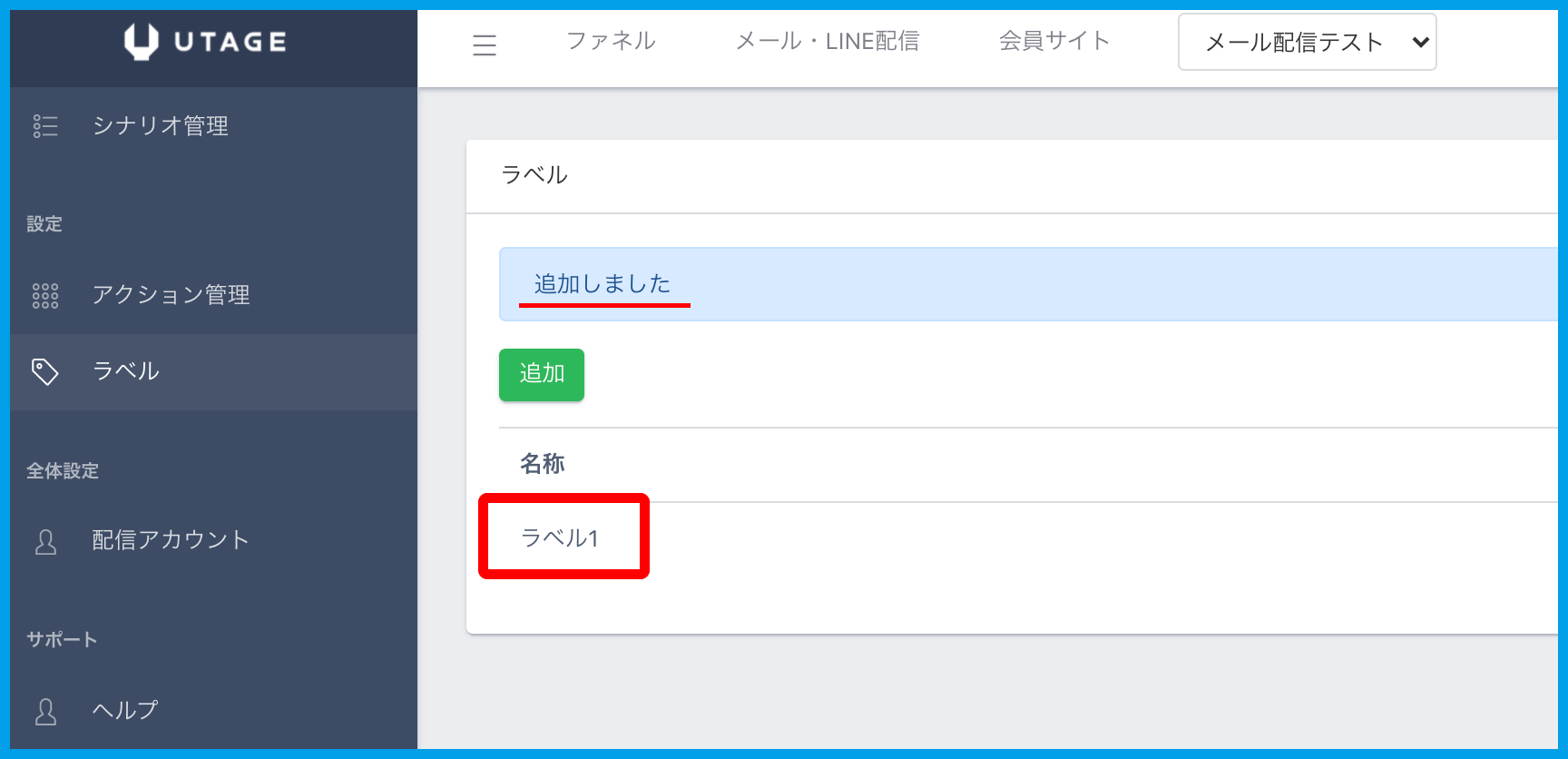Toggle the hamburger sidebar menu

click(x=485, y=44)
